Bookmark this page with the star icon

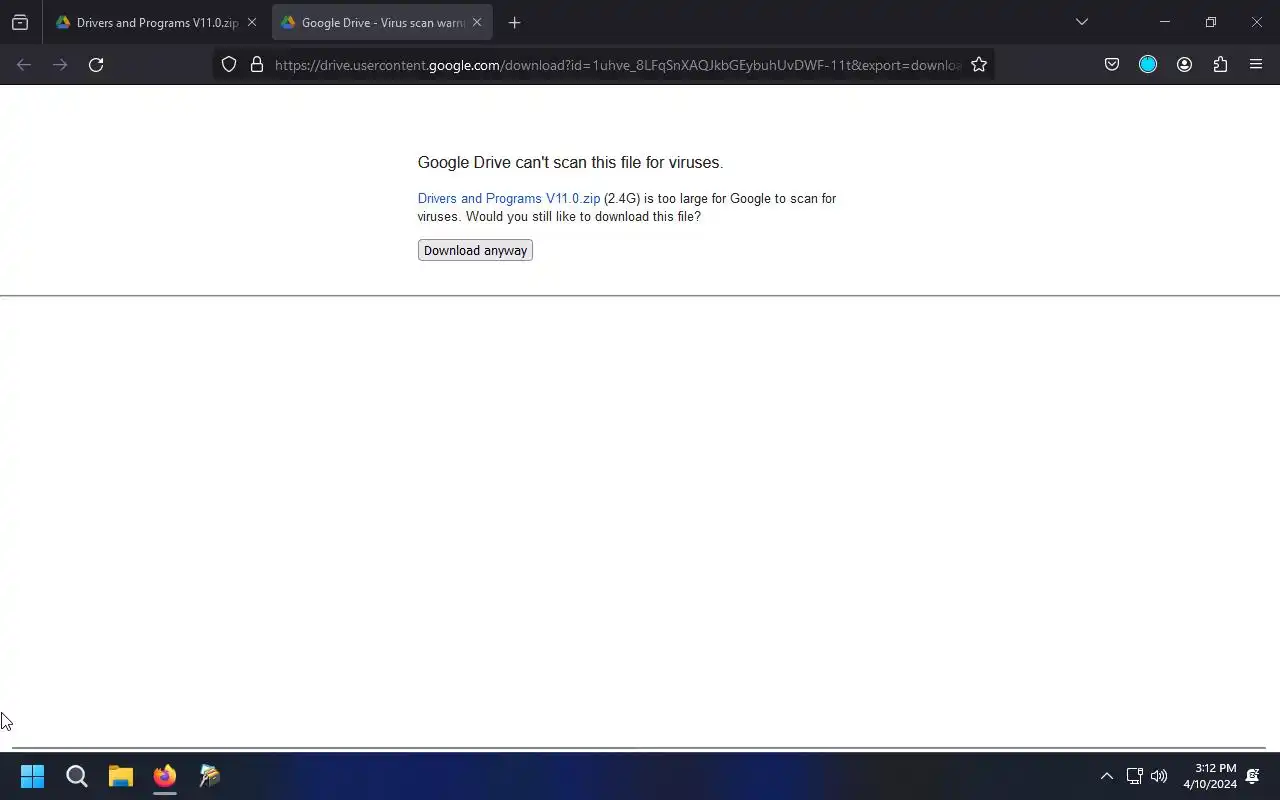(979, 65)
